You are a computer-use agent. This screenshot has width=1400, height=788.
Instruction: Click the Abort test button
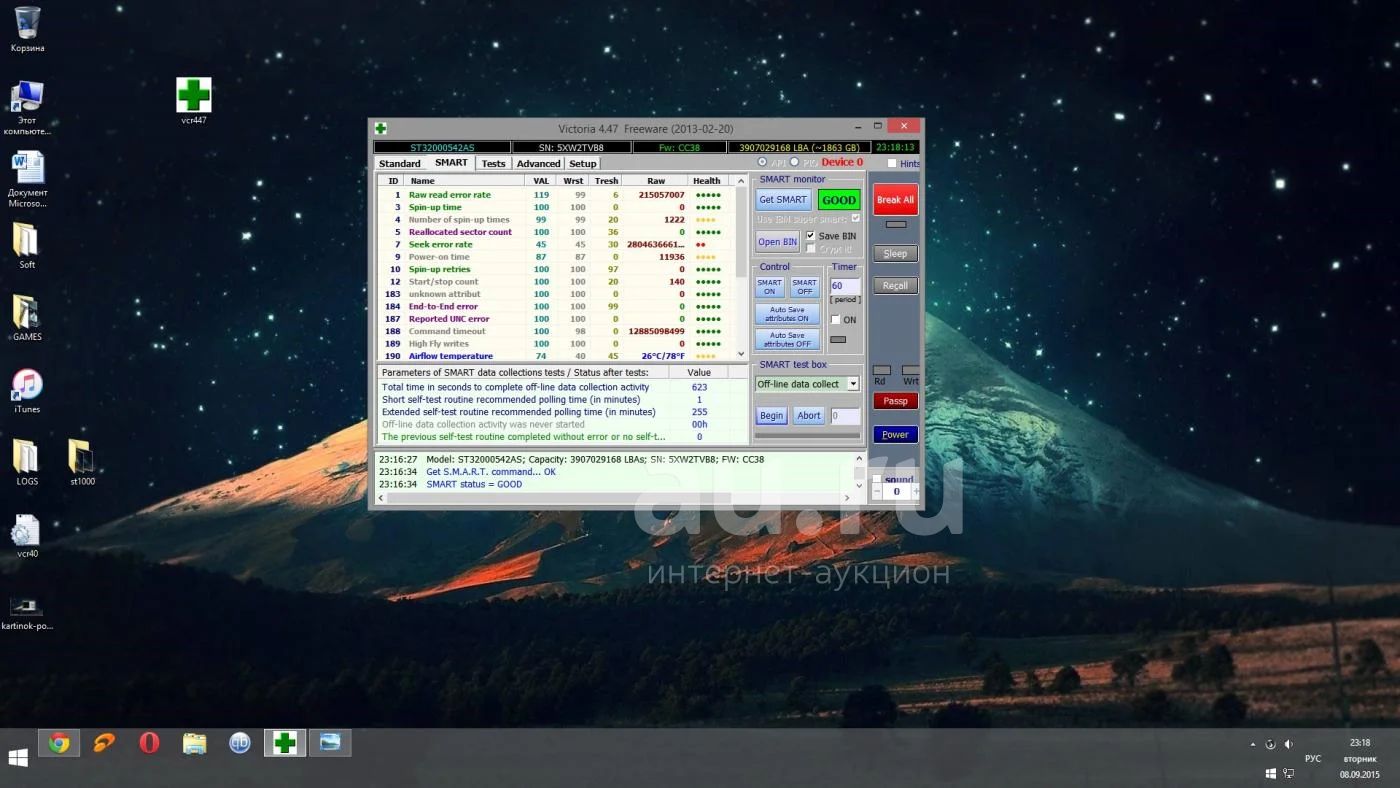click(809, 416)
